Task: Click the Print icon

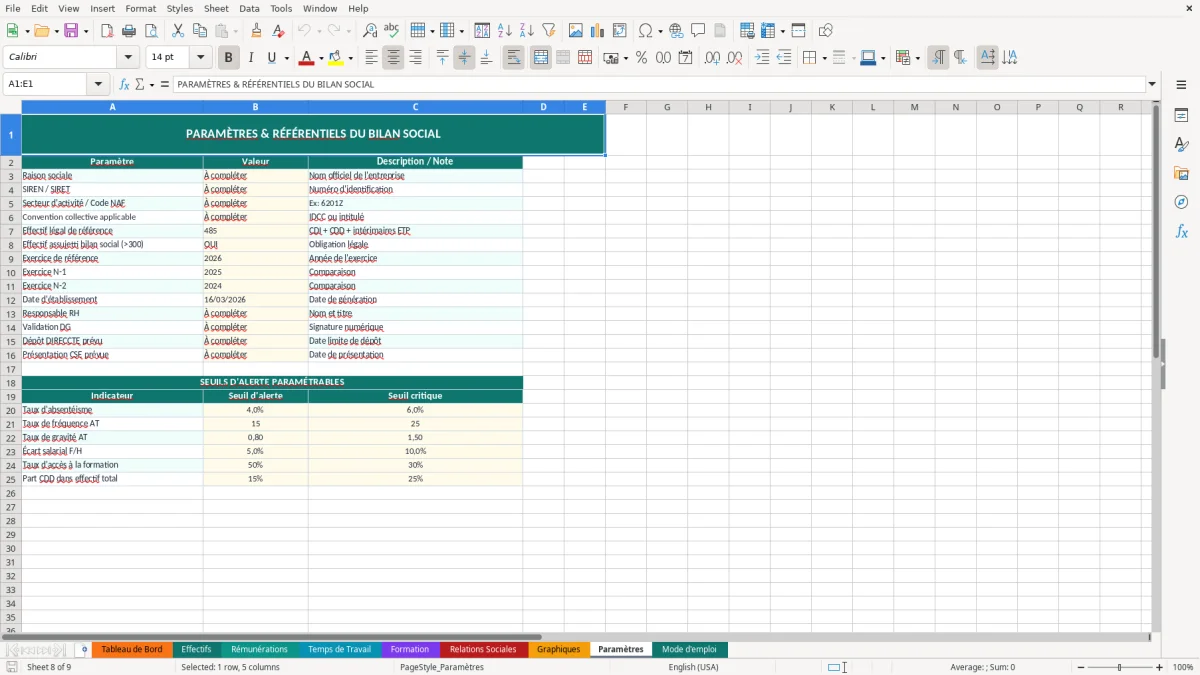Action: [129, 31]
